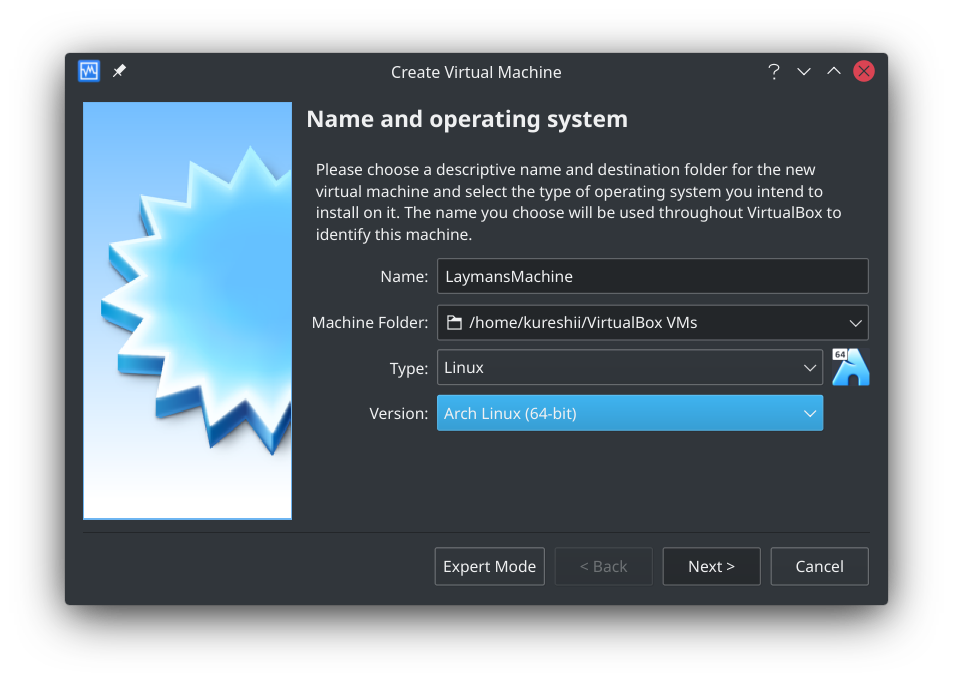Click the 'Name and operating system' heading
Image resolution: width=953 pixels, height=682 pixels.
(x=467, y=119)
